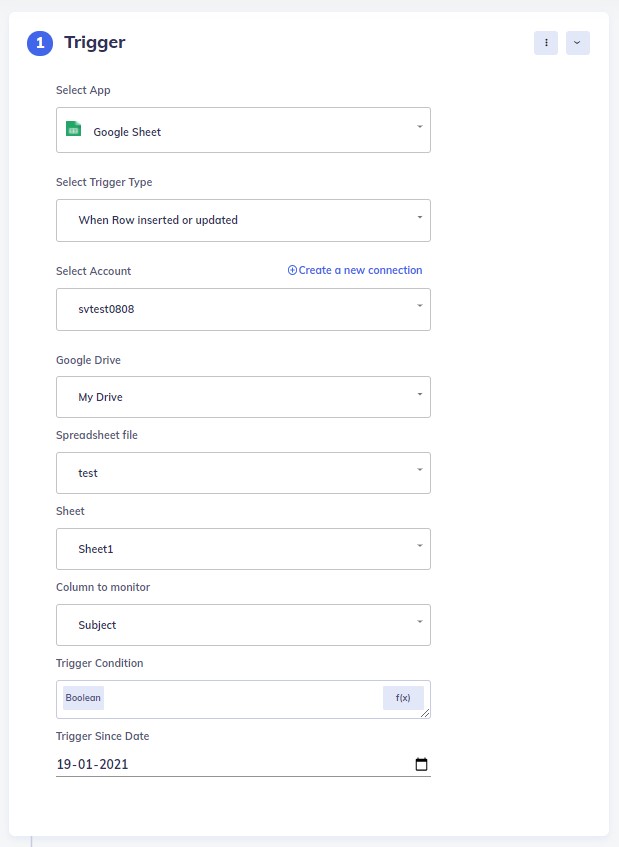Collapse the Trigger step using the chevron icon
Screen dimensions: 619x847
click(x=577, y=43)
